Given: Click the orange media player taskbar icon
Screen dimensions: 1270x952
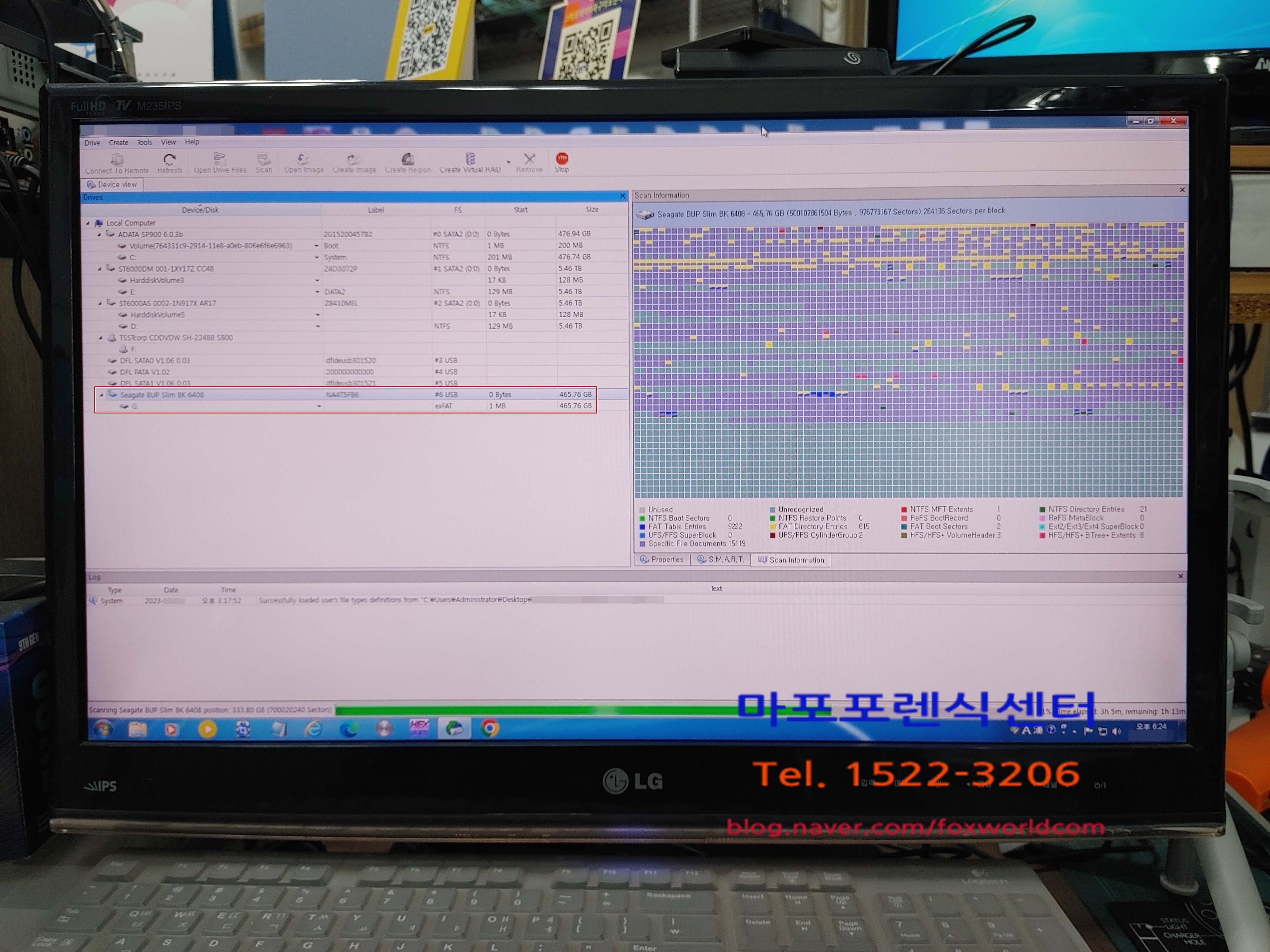Looking at the screenshot, I should 208,729.
